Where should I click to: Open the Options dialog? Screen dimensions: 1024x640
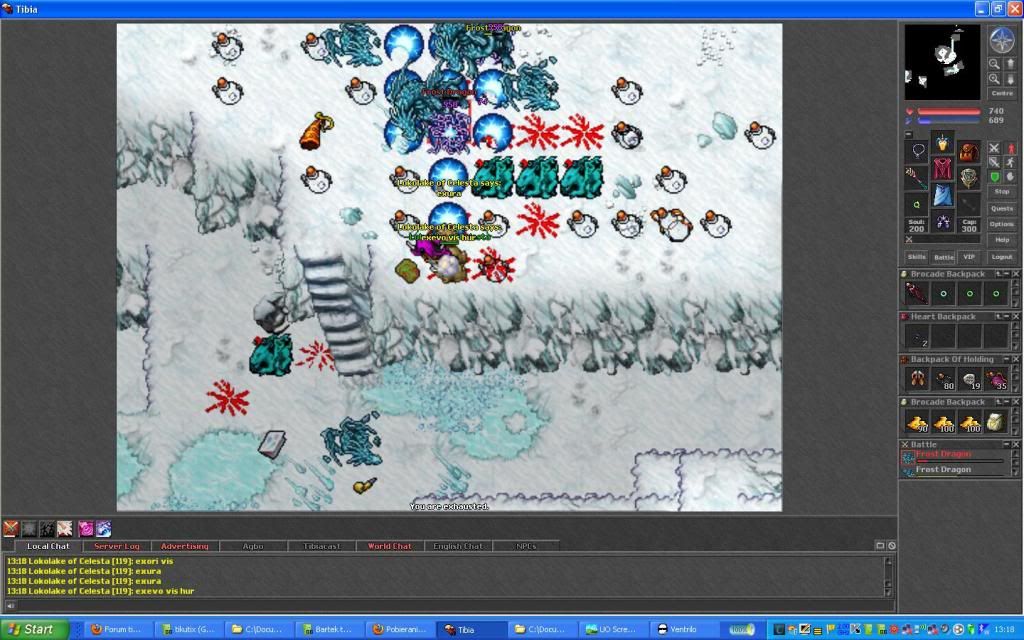click(1002, 224)
